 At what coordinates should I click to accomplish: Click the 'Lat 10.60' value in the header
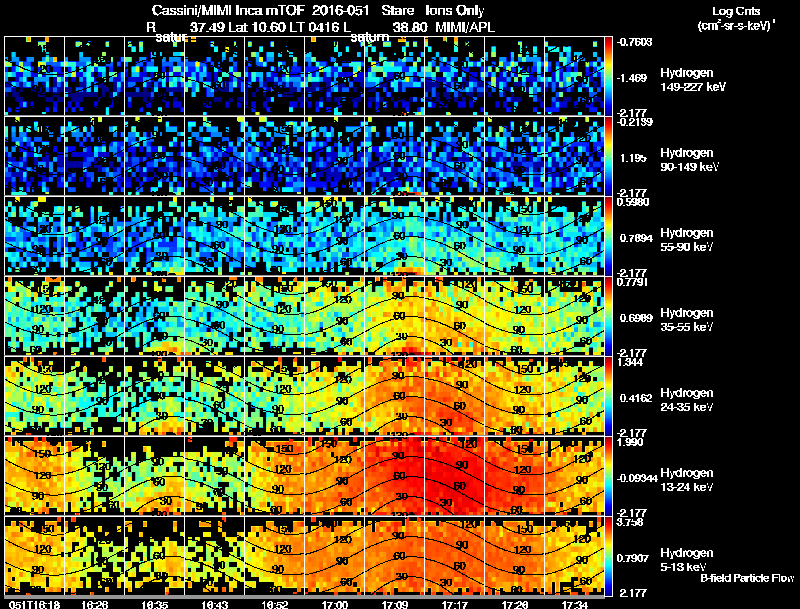pos(262,27)
